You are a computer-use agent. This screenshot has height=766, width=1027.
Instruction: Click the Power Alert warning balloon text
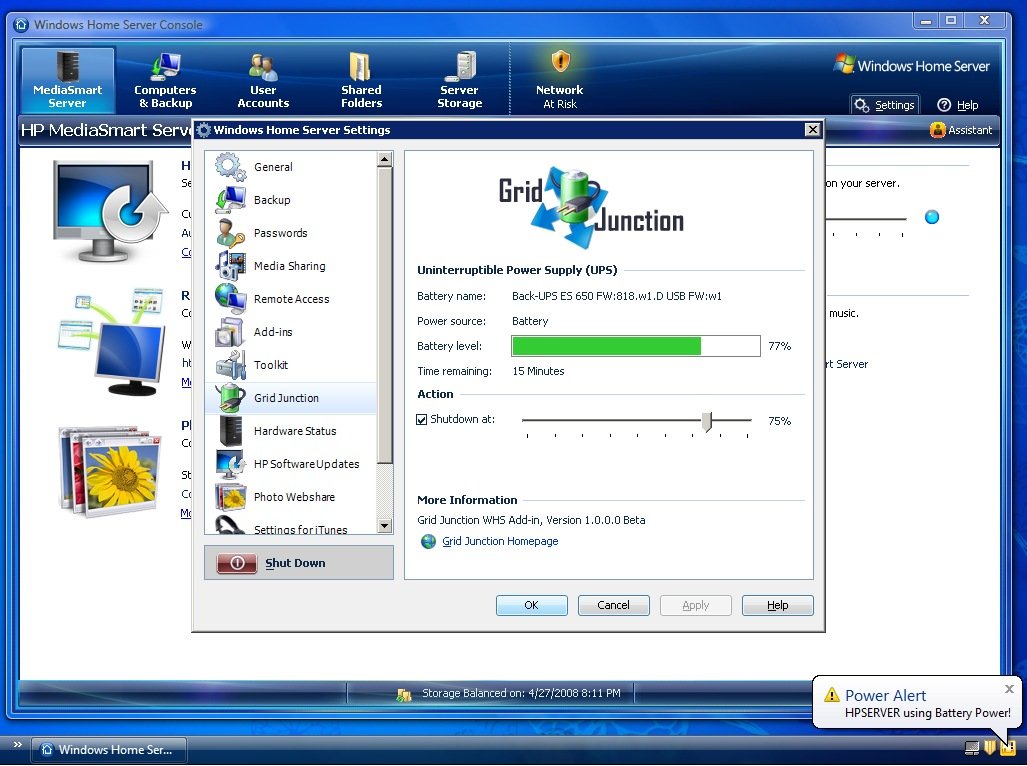pyautogui.click(x=927, y=713)
